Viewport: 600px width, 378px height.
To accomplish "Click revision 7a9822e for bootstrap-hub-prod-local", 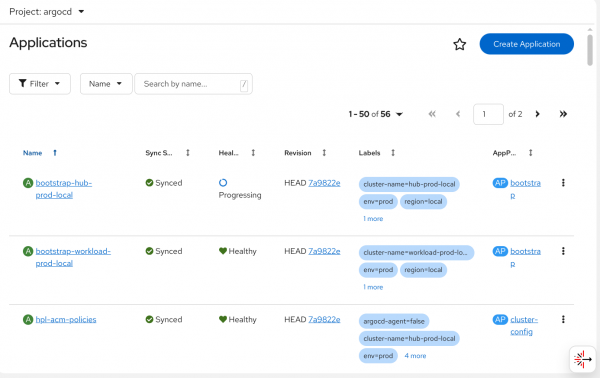I will [x=324, y=183].
